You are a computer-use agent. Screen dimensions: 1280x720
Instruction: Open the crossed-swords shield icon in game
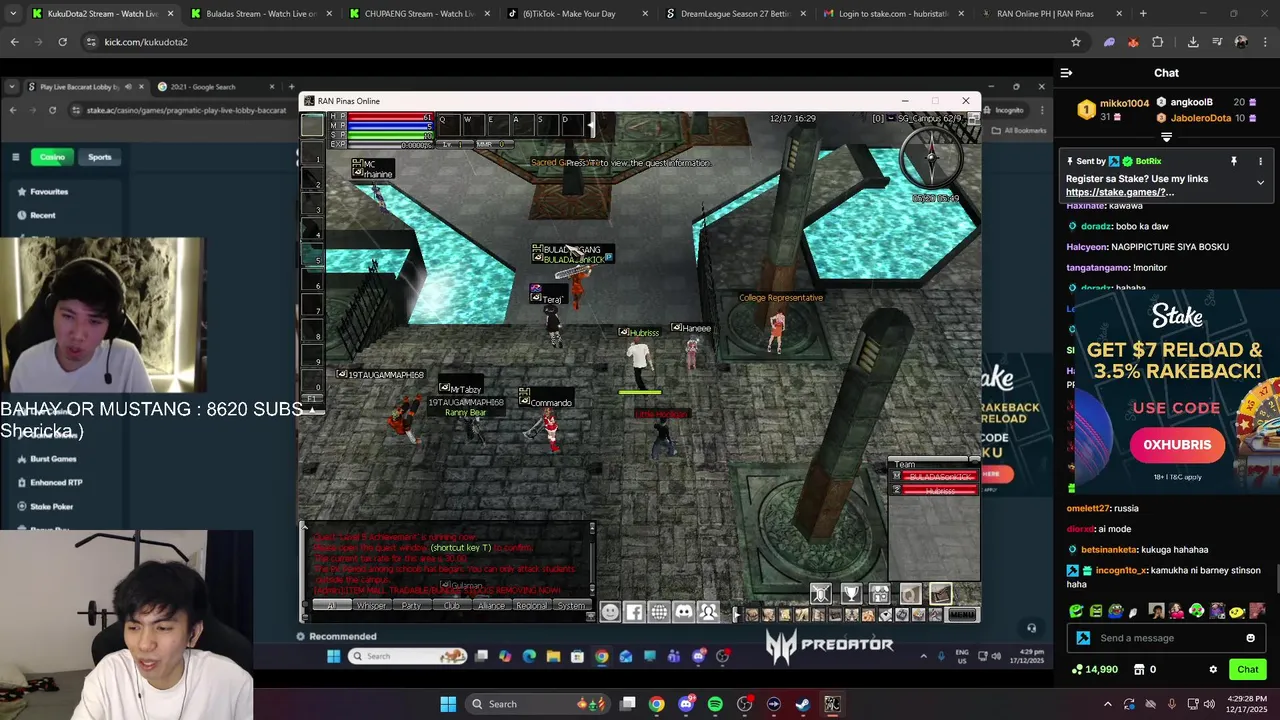[821, 595]
